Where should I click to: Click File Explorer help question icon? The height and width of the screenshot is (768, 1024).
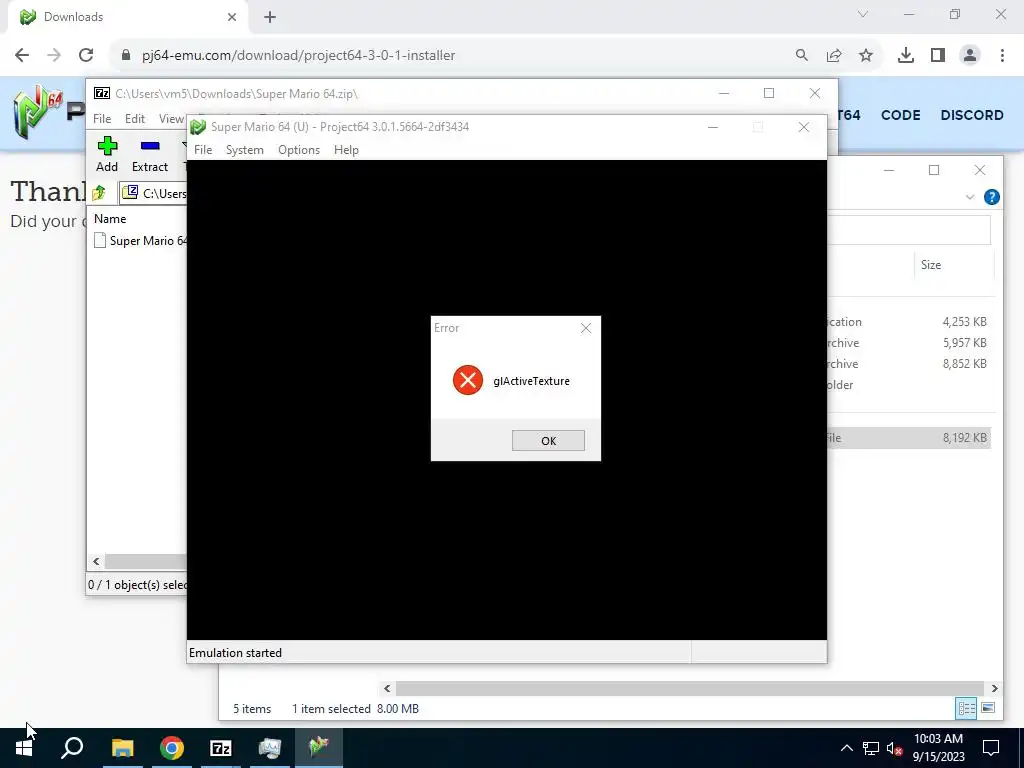click(991, 197)
